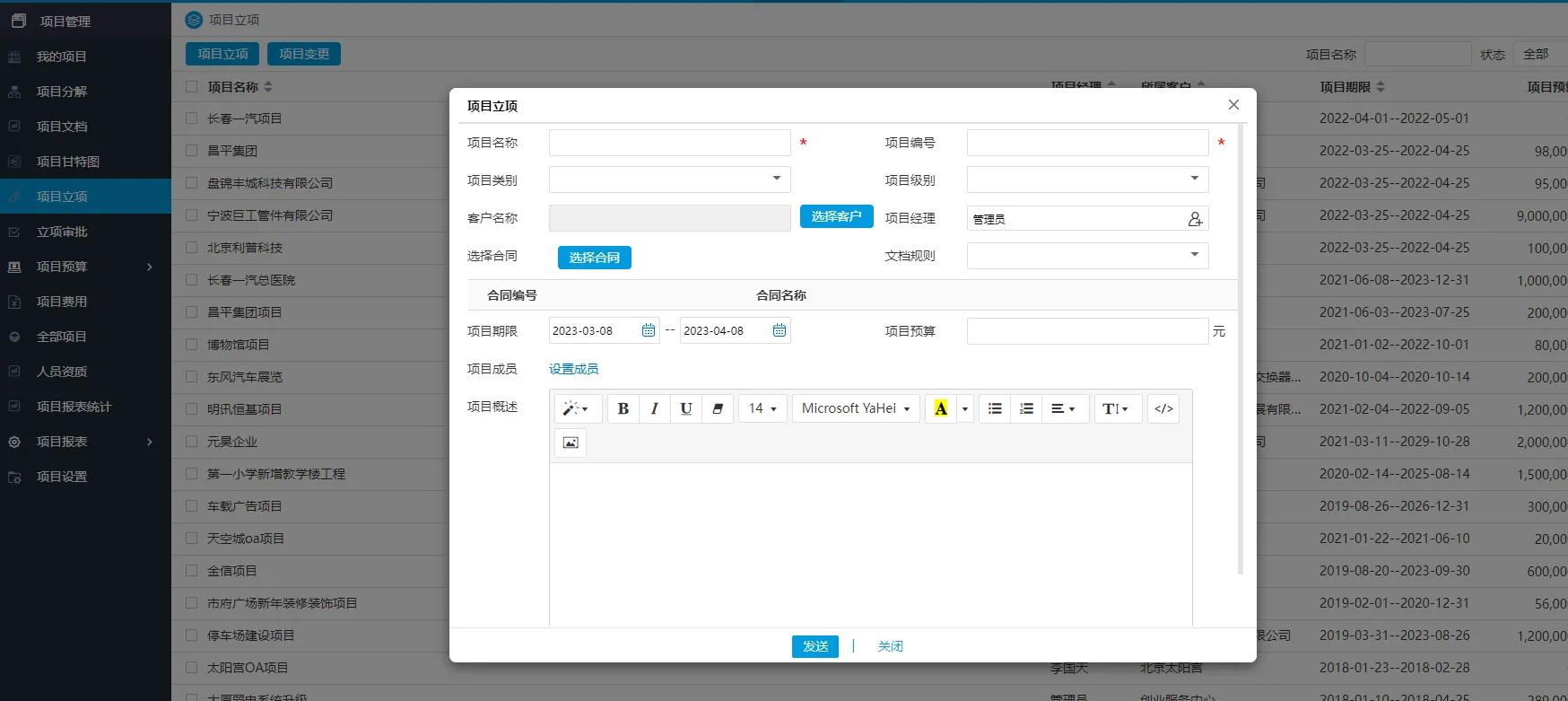The height and width of the screenshot is (701, 1568).
Task: Check the box for 长春一汽项目
Action: 191,118
